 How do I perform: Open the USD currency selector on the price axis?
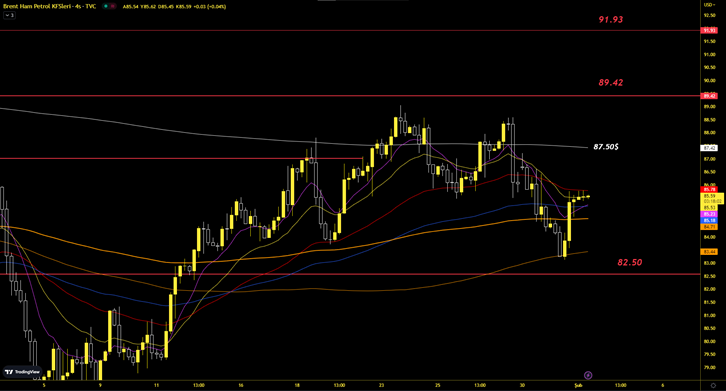708,5
